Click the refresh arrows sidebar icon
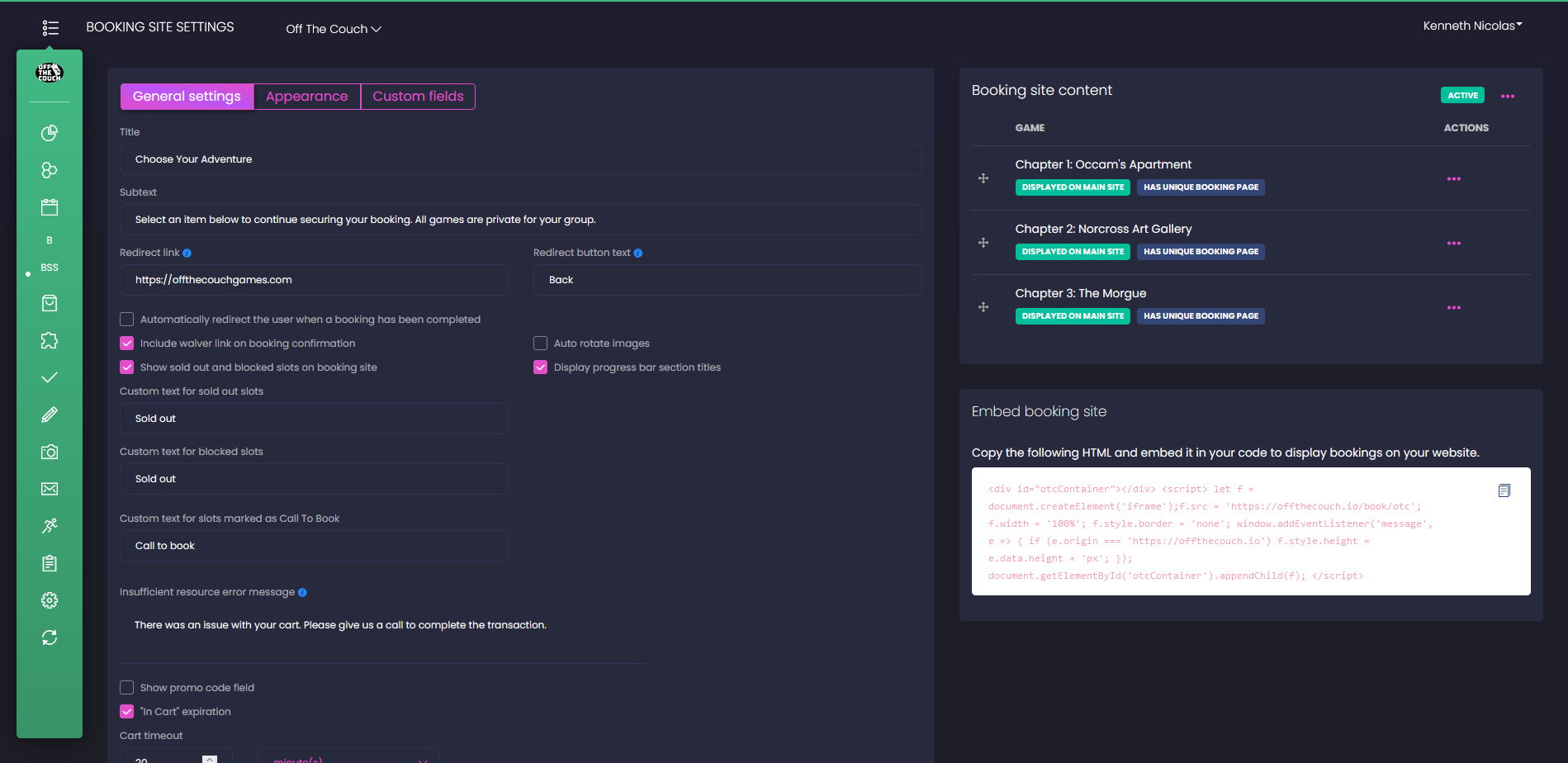The image size is (1568, 763). (x=50, y=637)
